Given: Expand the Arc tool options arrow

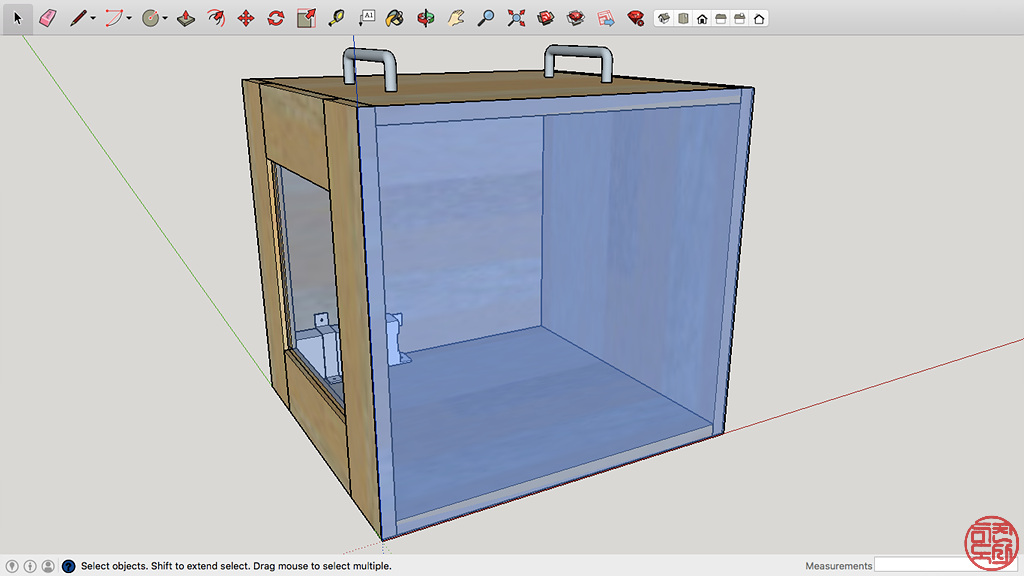Looking at the screenshot, I should click(129, 18).
